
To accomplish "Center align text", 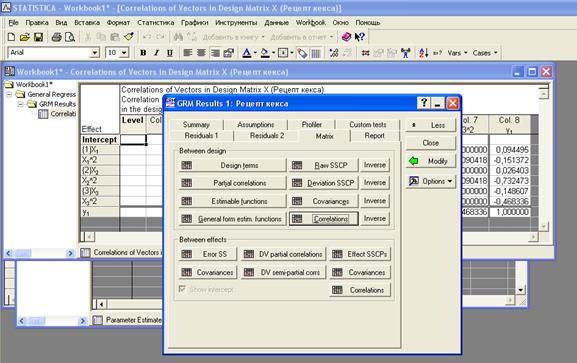I will point(201,53).
